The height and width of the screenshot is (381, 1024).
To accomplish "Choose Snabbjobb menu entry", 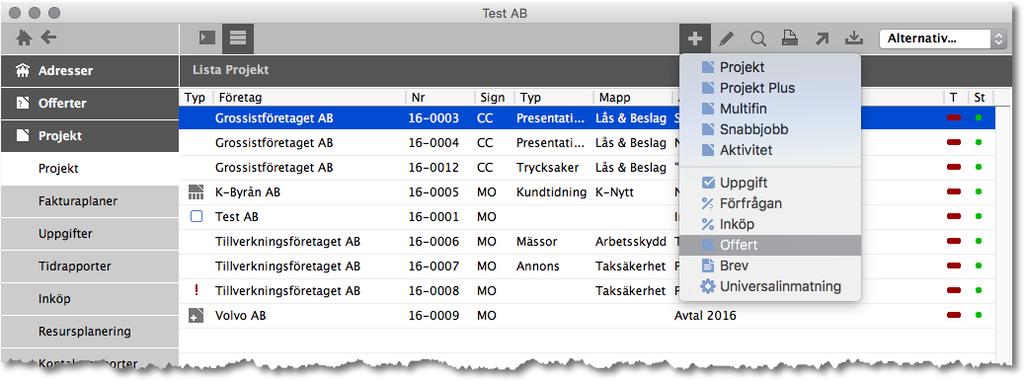I will 771,129.
